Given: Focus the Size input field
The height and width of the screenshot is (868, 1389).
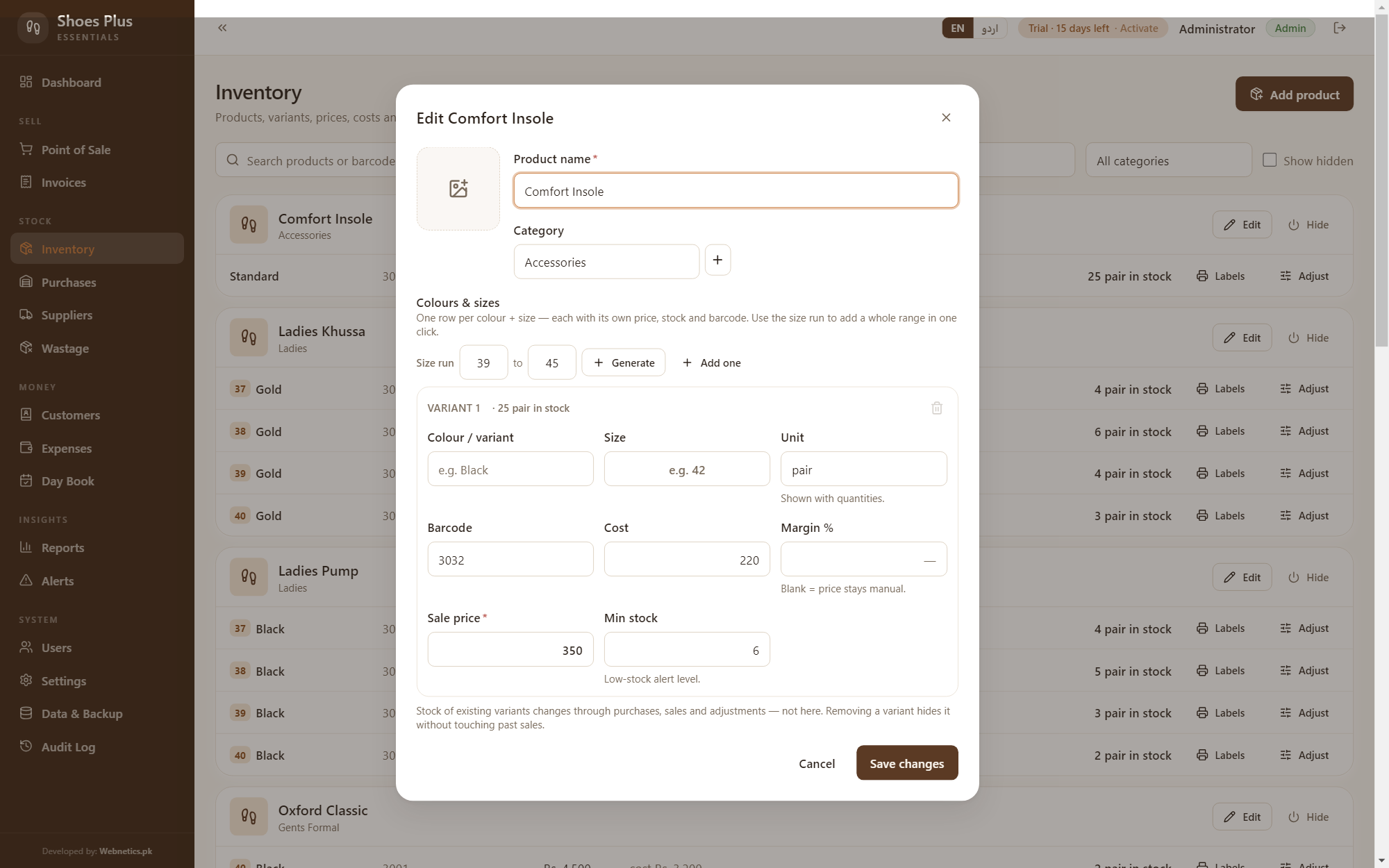Looking at the screenshot, I should coord(687,469).
